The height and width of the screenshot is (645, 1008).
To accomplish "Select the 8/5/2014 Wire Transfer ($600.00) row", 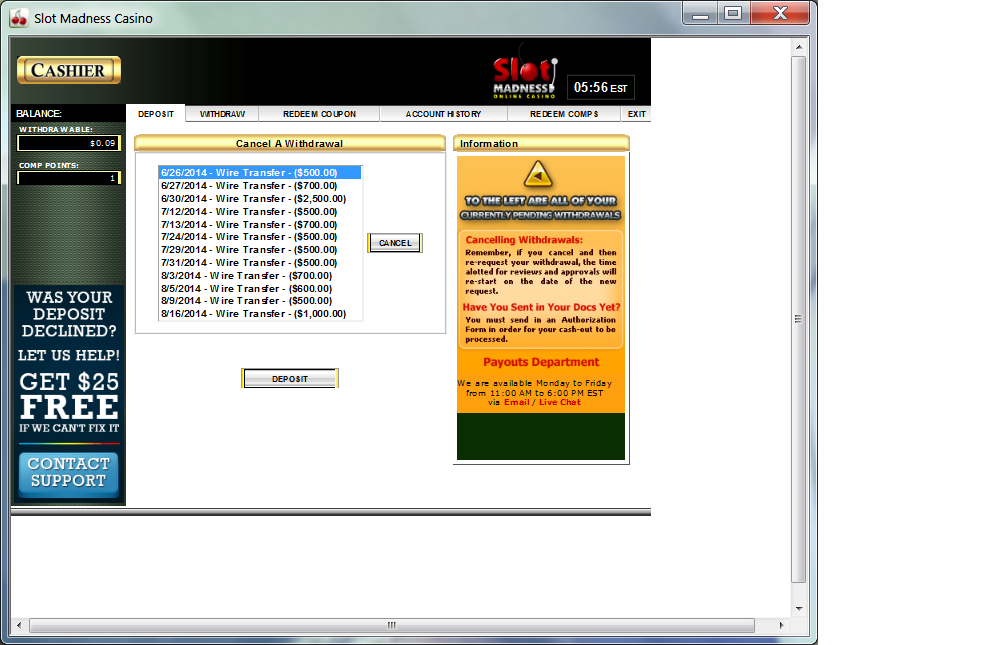I will (x=260, y=288).
